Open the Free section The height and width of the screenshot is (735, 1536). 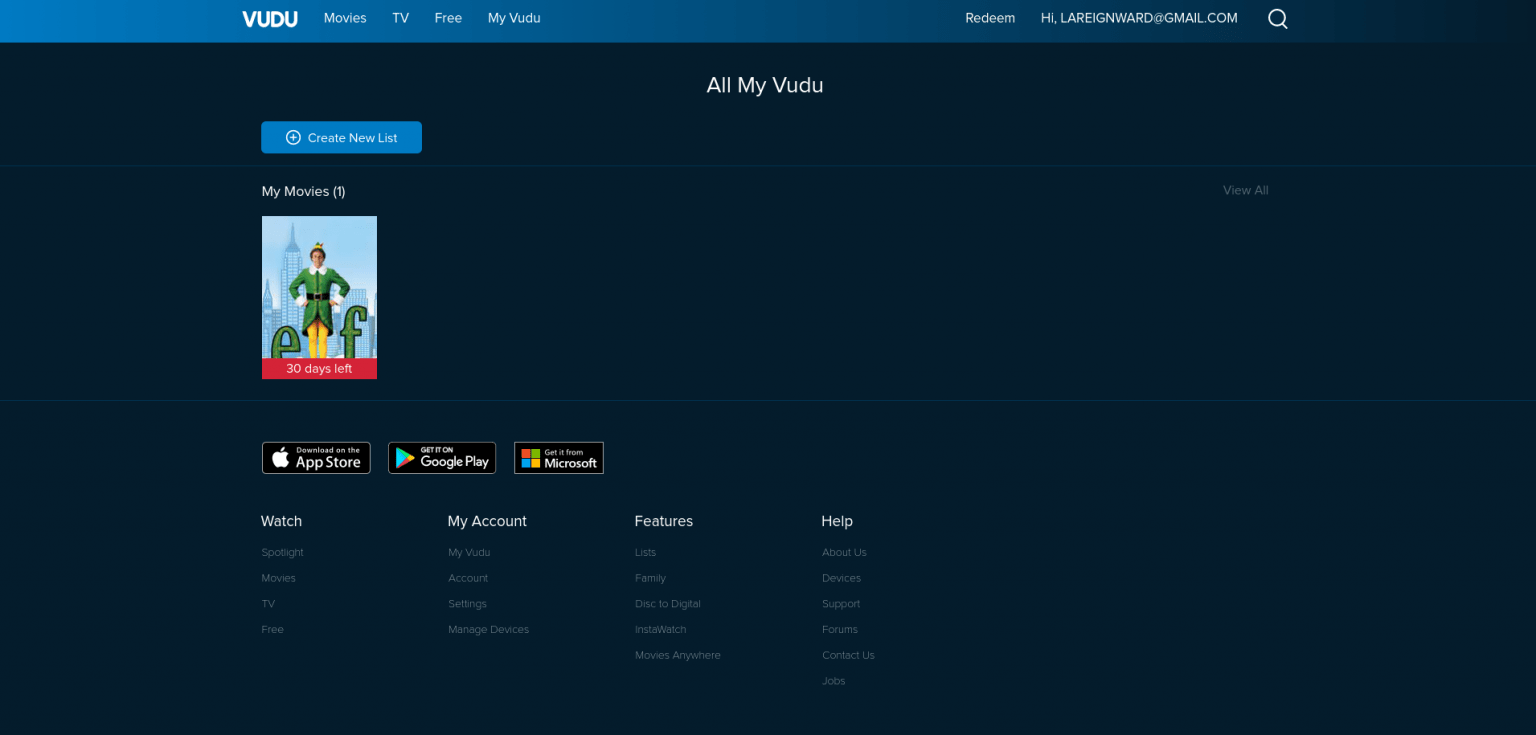pos(448,18)
